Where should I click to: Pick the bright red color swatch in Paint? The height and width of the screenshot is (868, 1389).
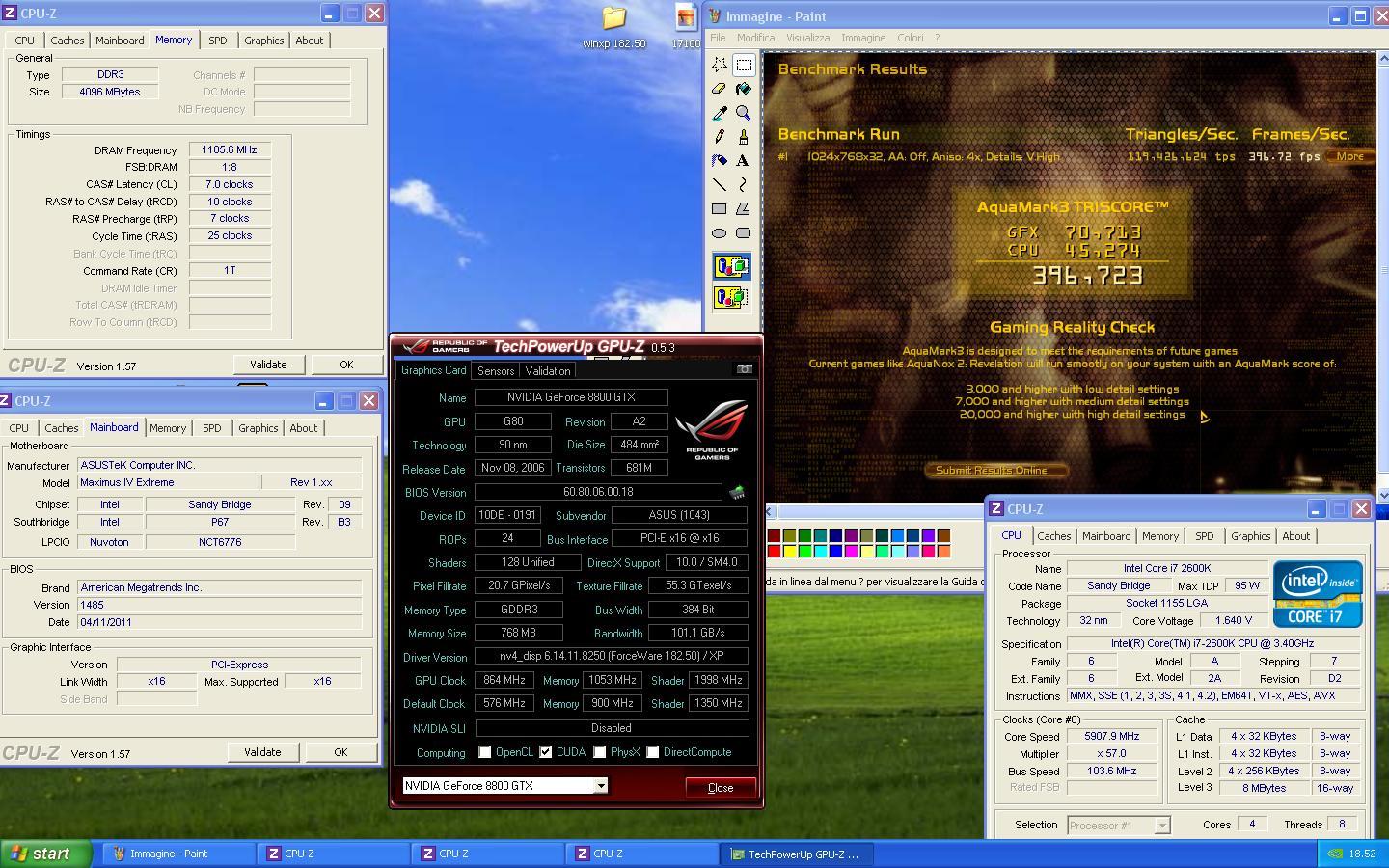tap(774, 552)
